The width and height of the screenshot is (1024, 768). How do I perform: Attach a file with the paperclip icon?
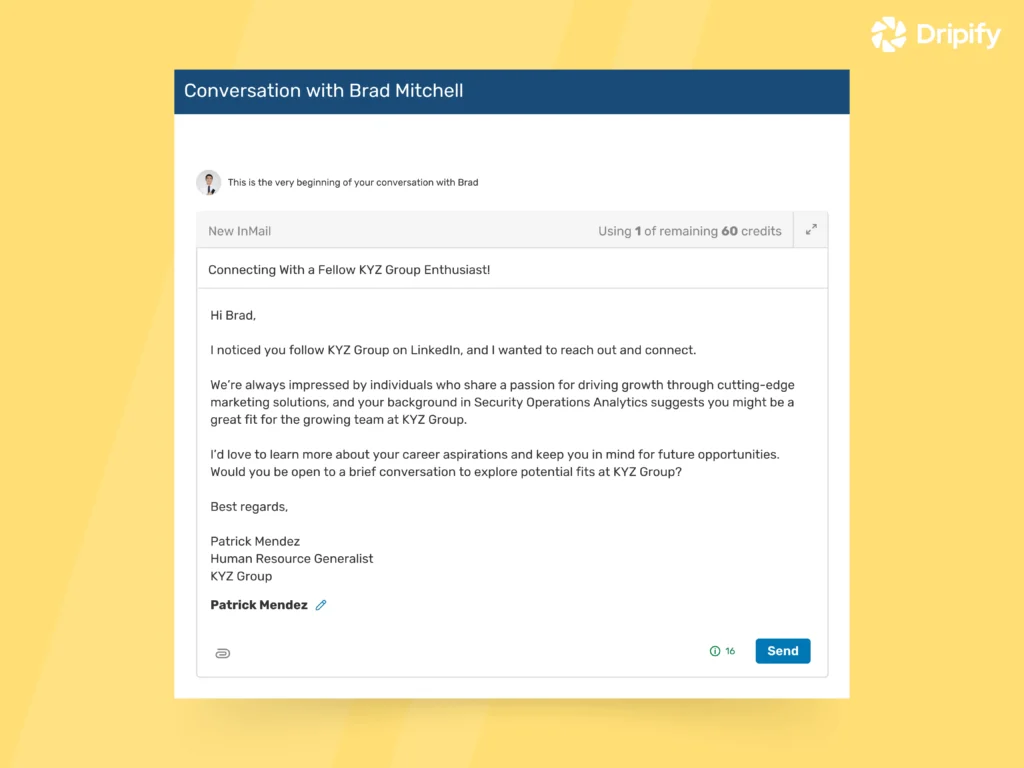tap(221, 652)
